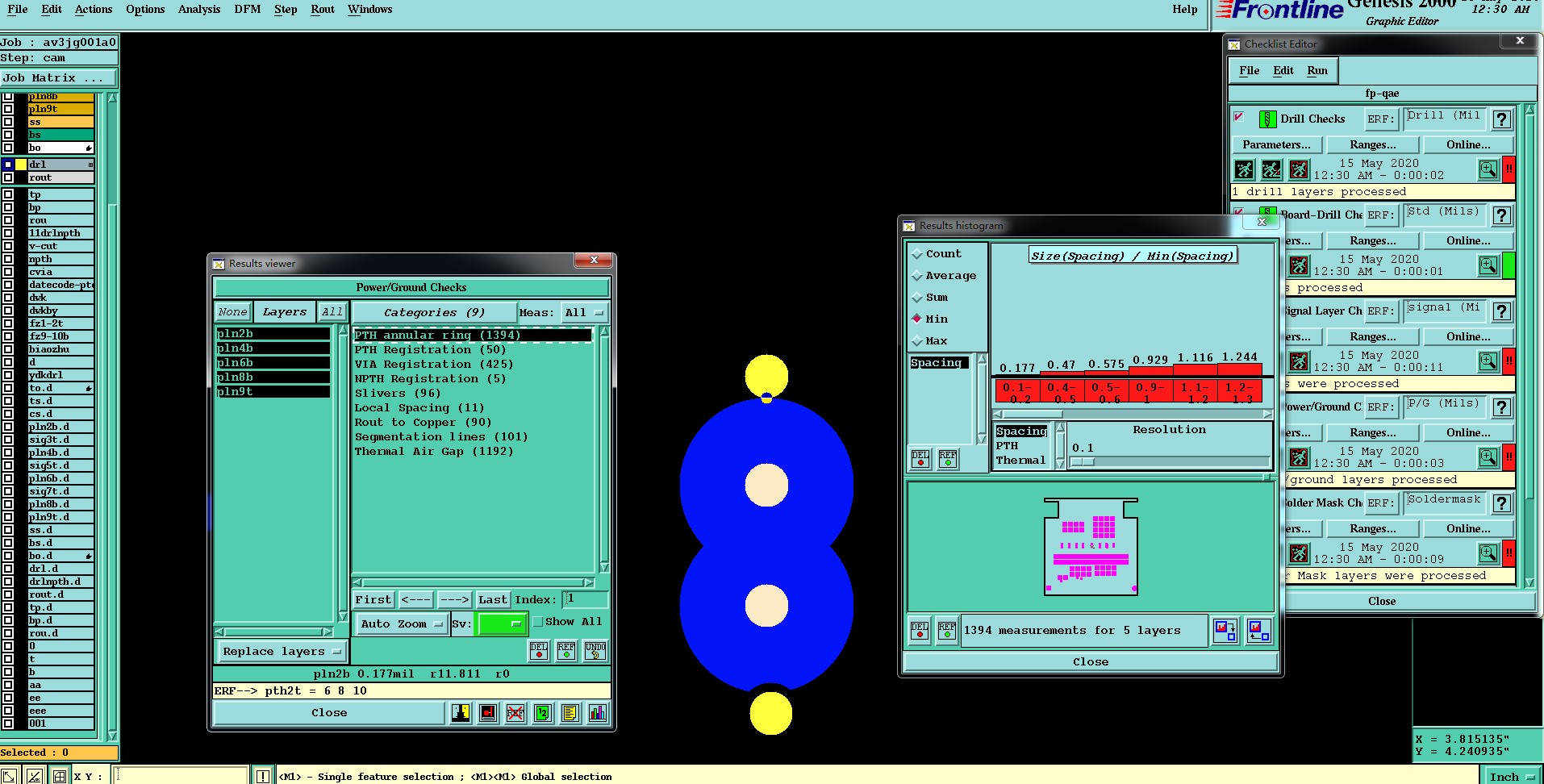Open the Rout menu
1544x784 pixels.
coord(322,10)
